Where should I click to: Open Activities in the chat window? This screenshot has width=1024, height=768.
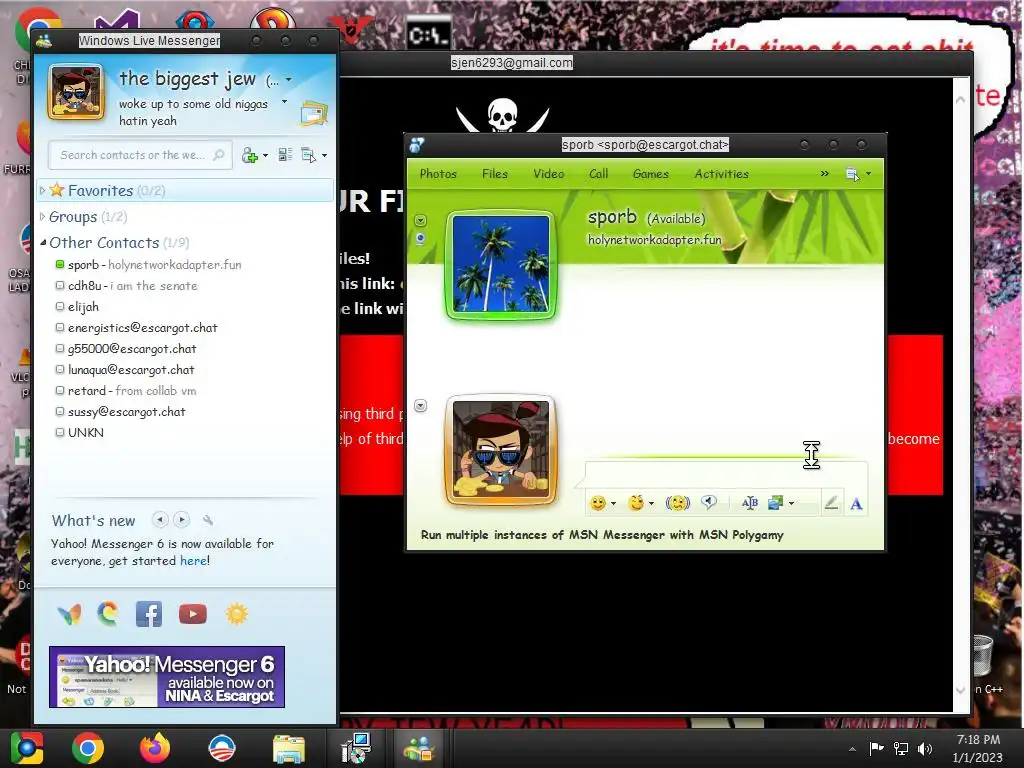tap(721, 174)
